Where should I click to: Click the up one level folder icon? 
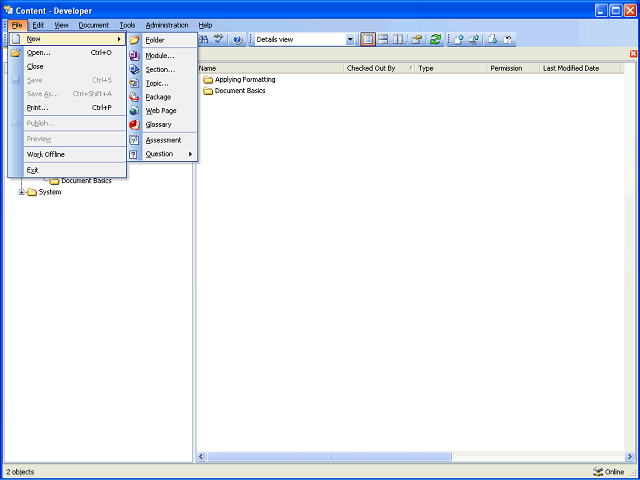416,40
